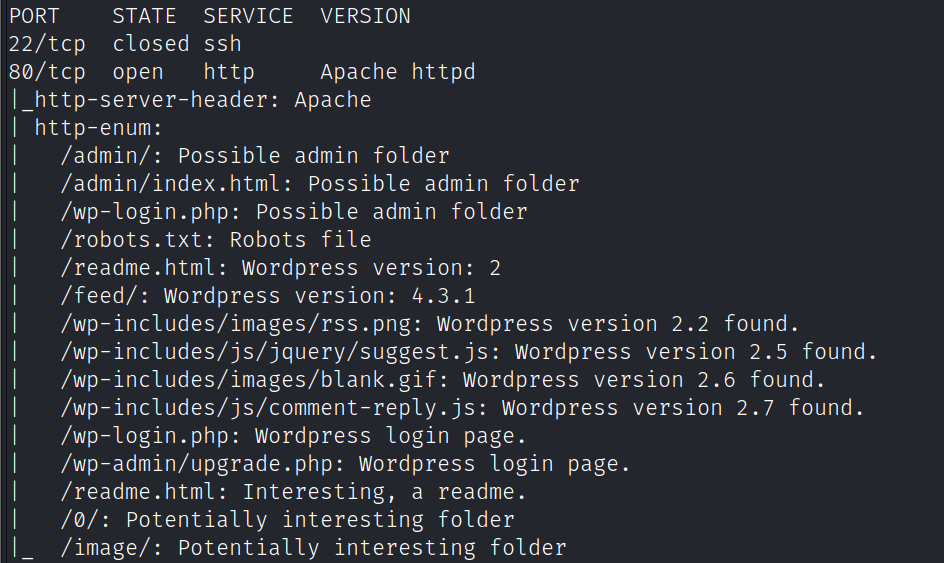The width and height of the screenshot is (944, 563).
Task: Click the /image/ folder path
Action: coord(111,548)
